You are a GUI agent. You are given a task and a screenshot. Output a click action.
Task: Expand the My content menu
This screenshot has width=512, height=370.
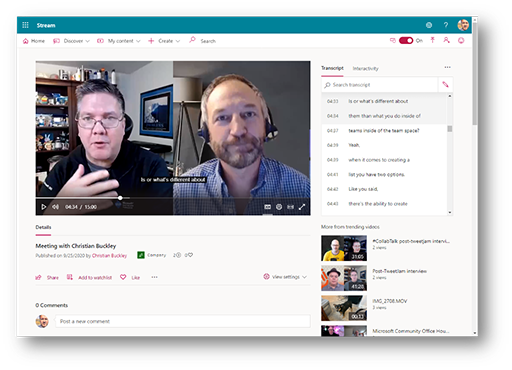(x=119, y=41)
